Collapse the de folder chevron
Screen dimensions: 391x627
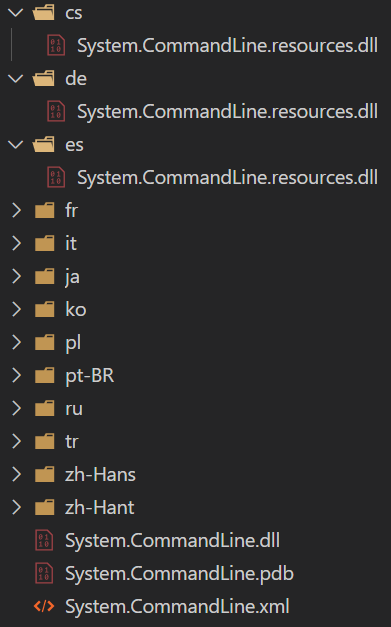point(16,79)
